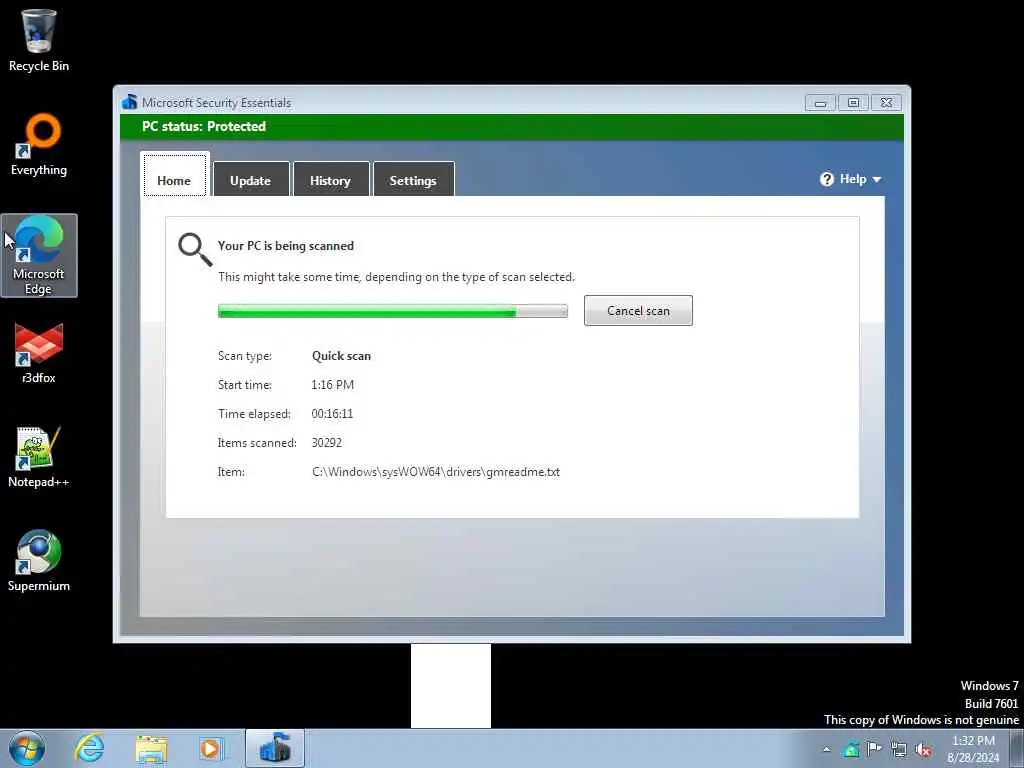
Task: Click the 'Scan type:' label
Action: tap(245, 356)
